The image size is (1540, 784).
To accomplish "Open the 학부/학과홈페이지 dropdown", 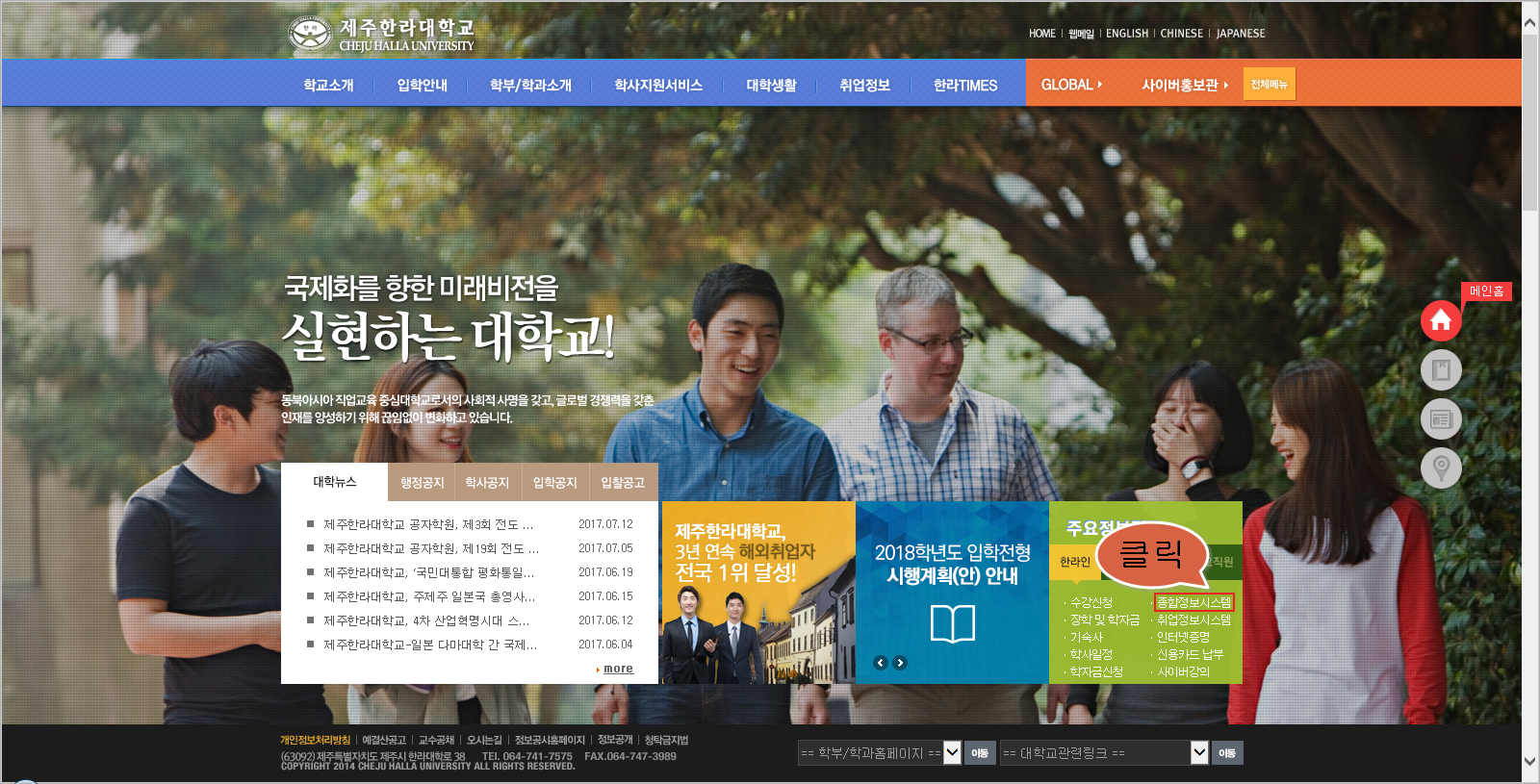I will pyautogui.click(x=880, y=752).
